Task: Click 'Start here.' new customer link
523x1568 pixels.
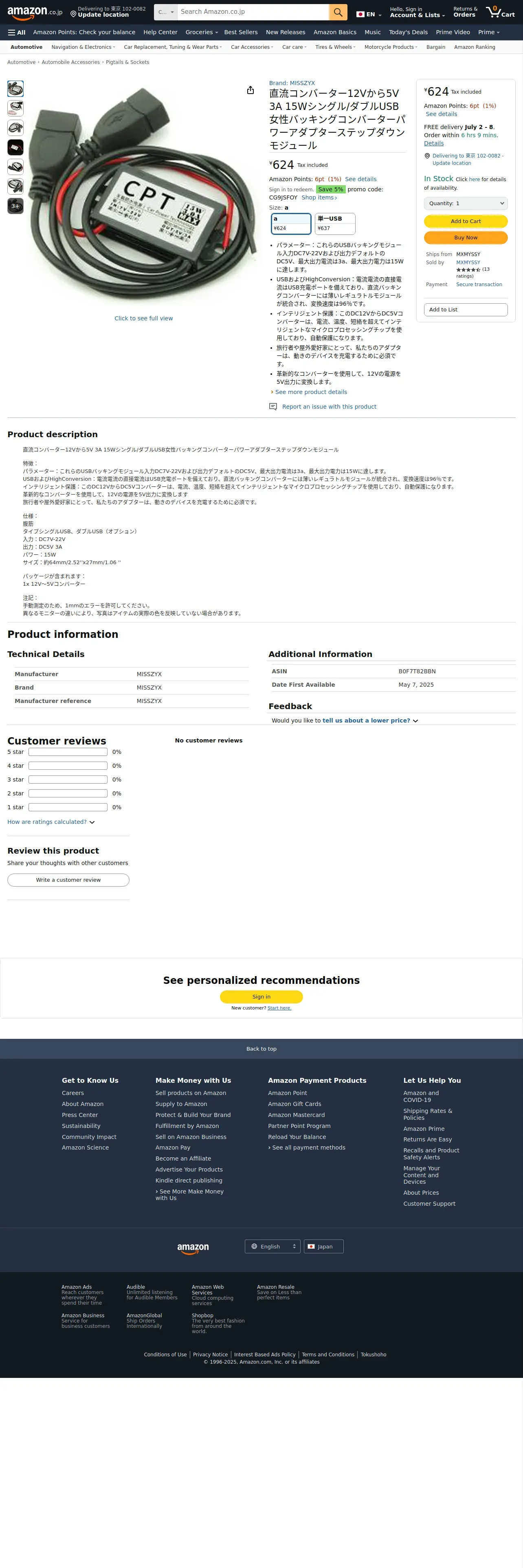Action: (279, 1008)
